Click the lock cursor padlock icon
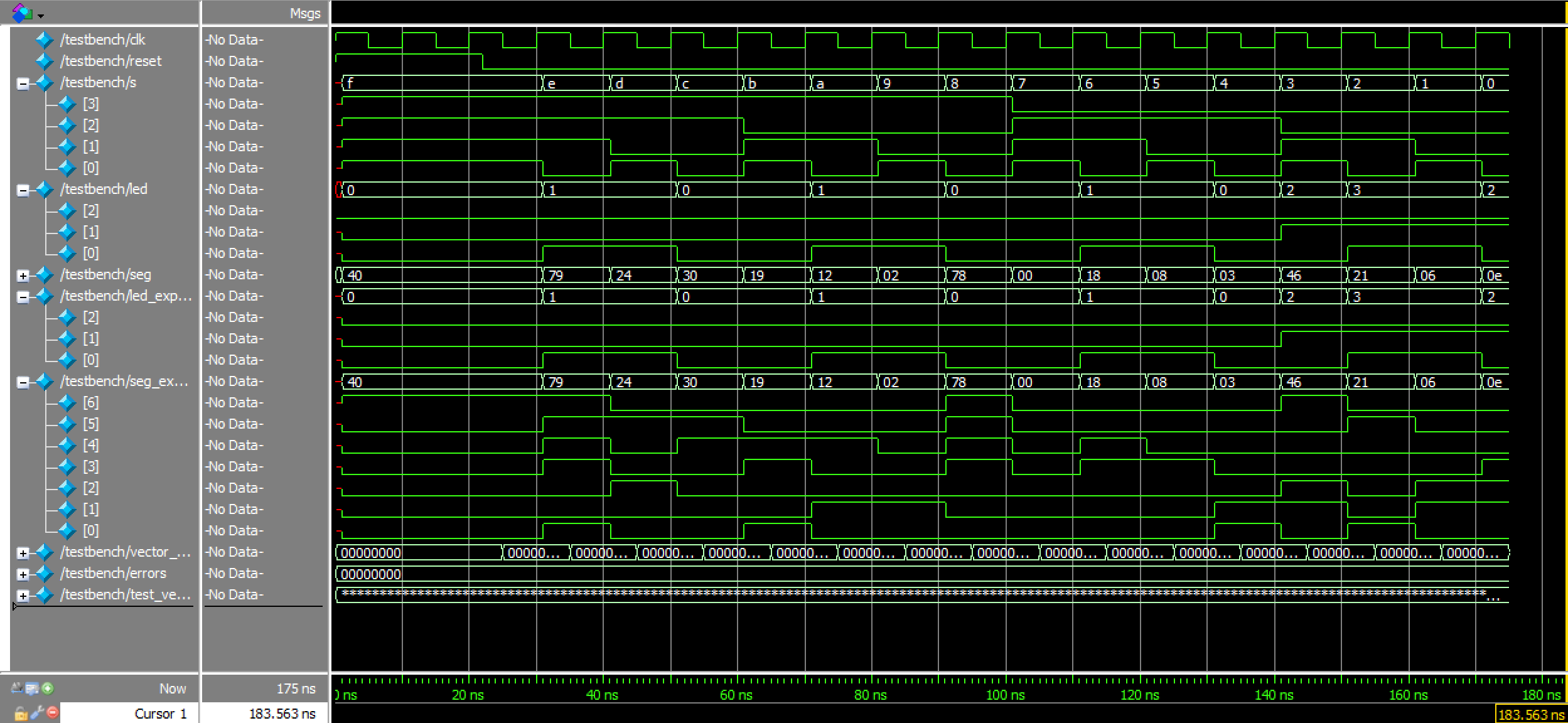 click(21, 713)
